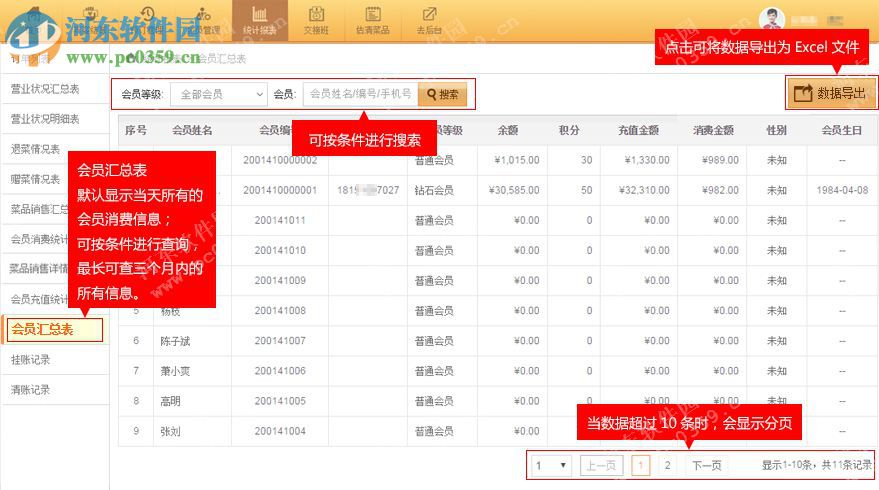Select member number 200141006 cell

tap(280, 371)
